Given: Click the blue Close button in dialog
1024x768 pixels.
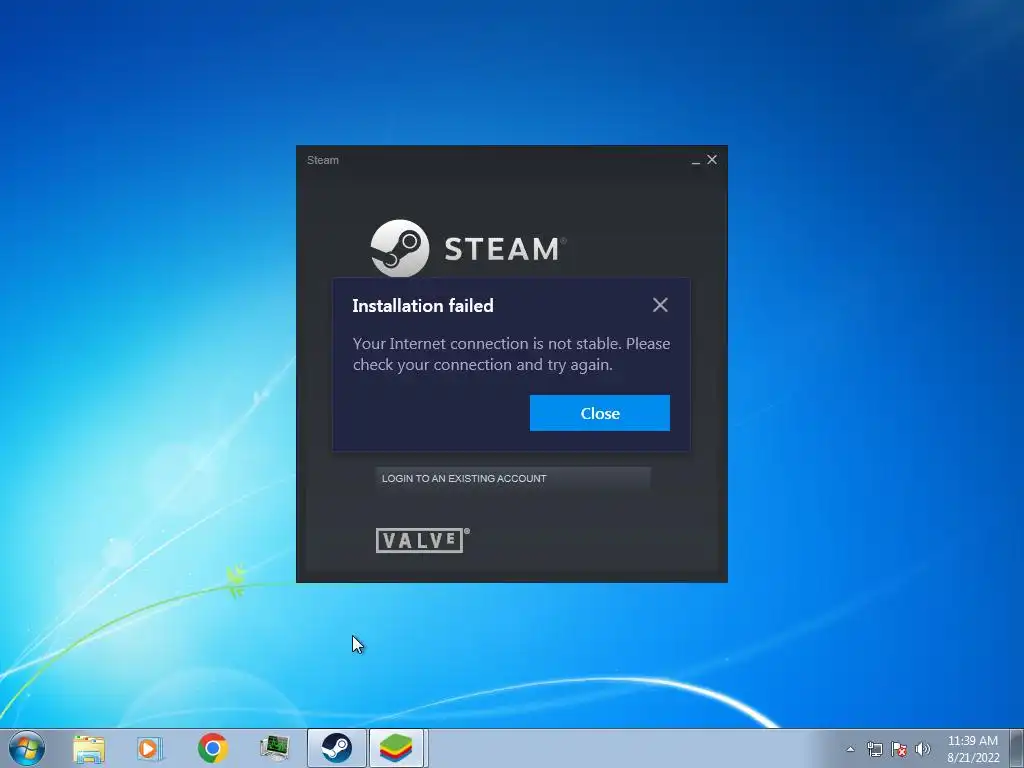Looking at the screenshot, I should point(600,413).
